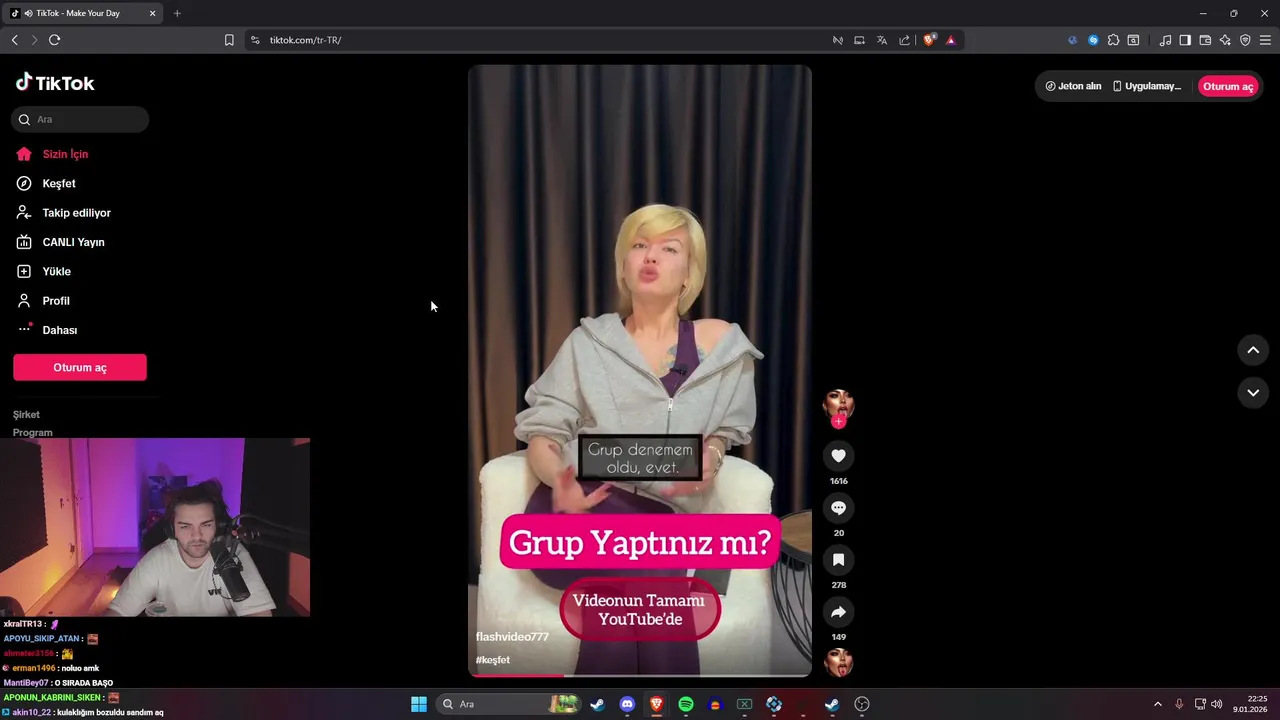The image size is (1280, 720).
Task: Close the TikTok browser tab
Action: [x=153, y=13]
